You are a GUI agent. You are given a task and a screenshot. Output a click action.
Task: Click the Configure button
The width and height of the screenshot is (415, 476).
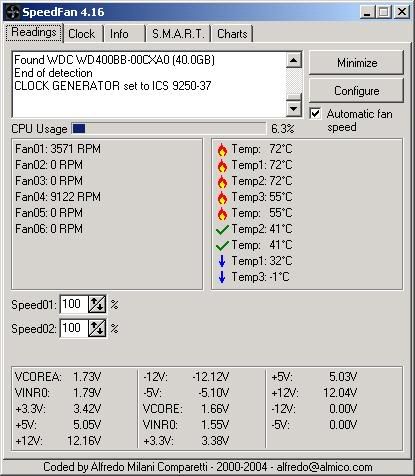click(356, 91)
